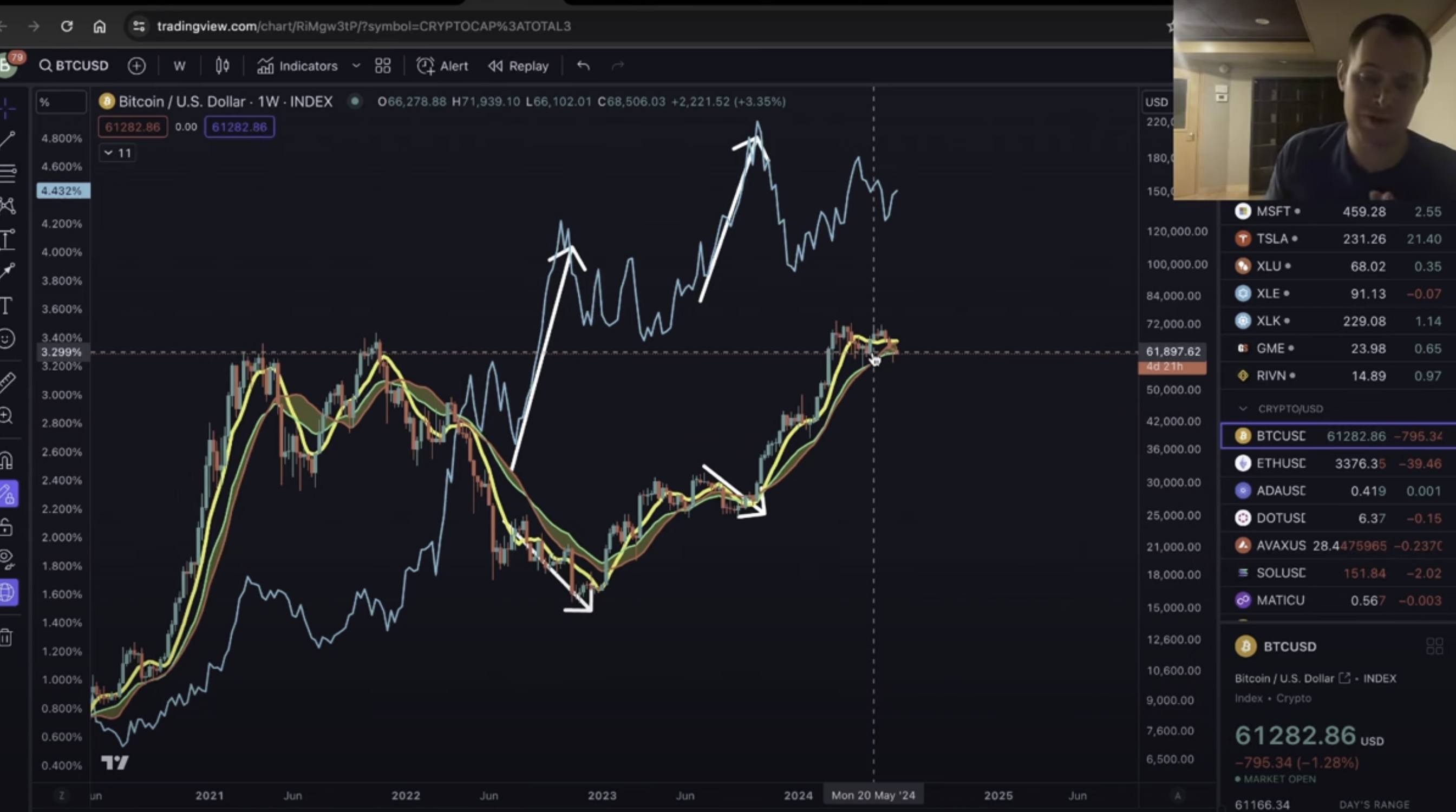The image size is (1456, 812).
Task: Select XLE in the watchlist
Action: tap(1338, 294)
